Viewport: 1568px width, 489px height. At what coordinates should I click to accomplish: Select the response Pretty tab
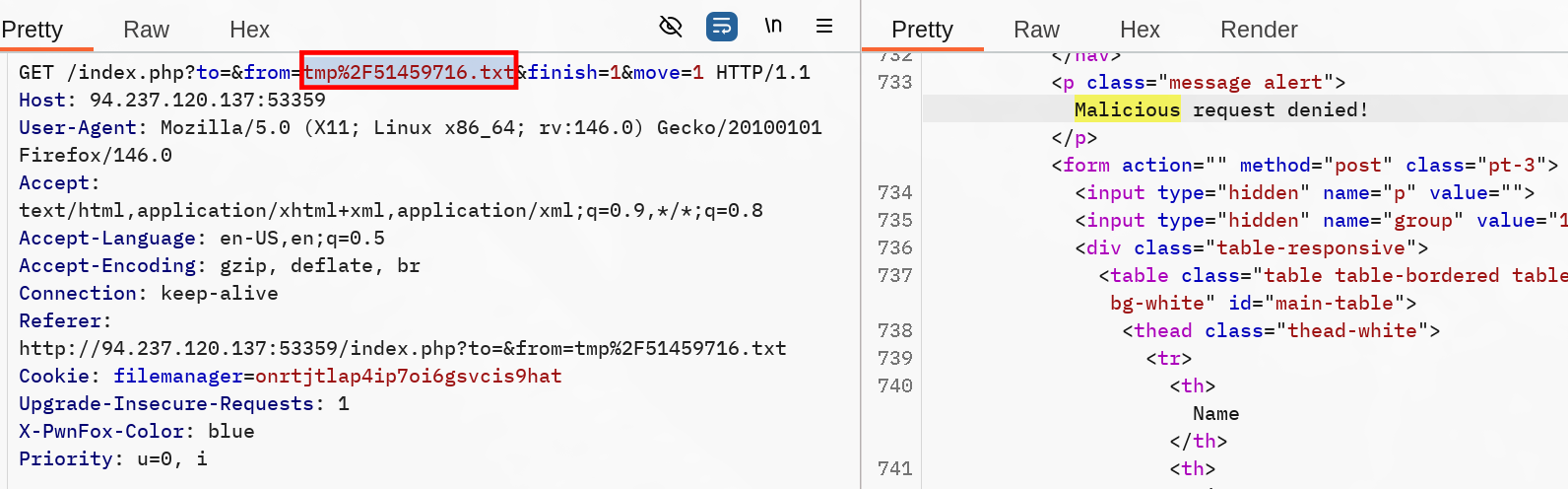(x=922, y=30)
